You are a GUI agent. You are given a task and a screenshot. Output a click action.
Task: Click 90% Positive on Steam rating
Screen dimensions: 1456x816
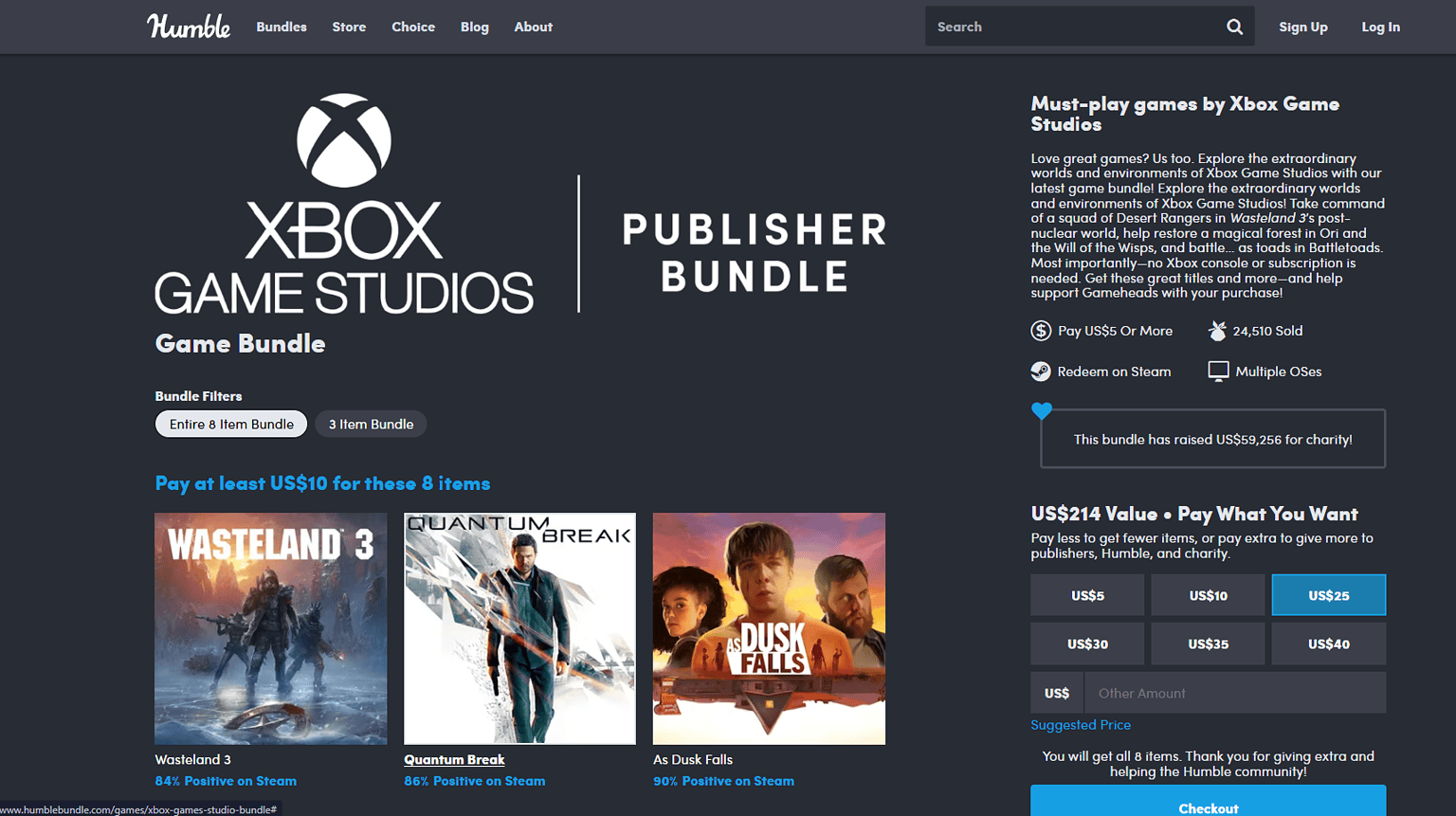click(723, 781)
